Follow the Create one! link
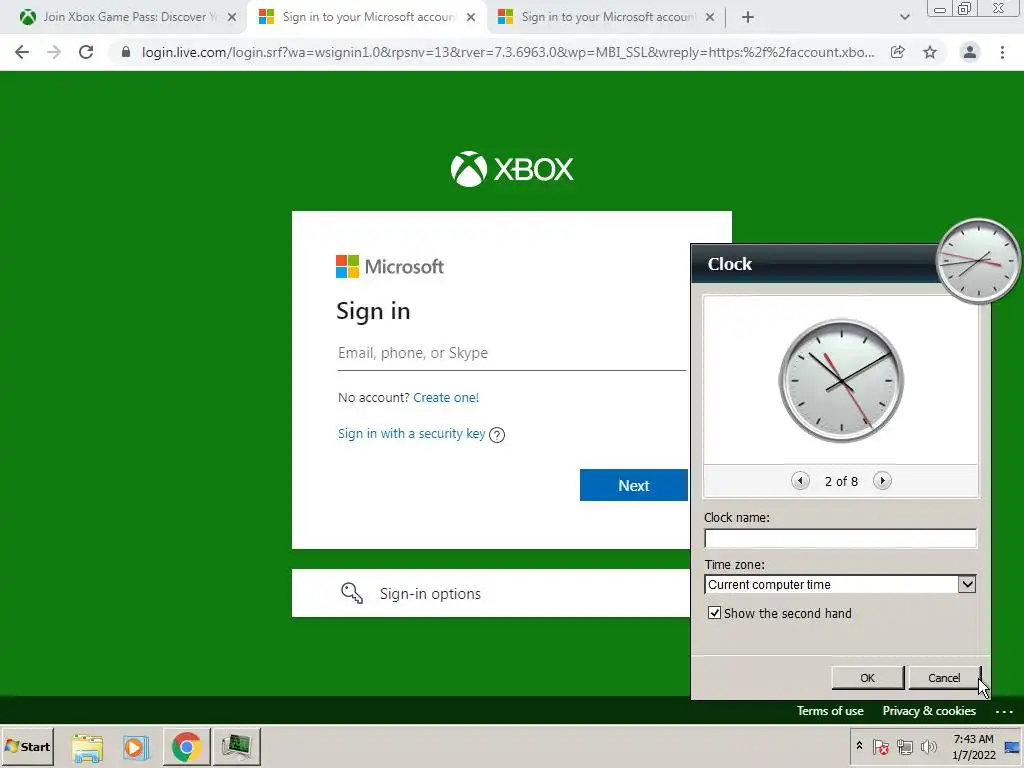1024x768 pixels. point(446,398)
